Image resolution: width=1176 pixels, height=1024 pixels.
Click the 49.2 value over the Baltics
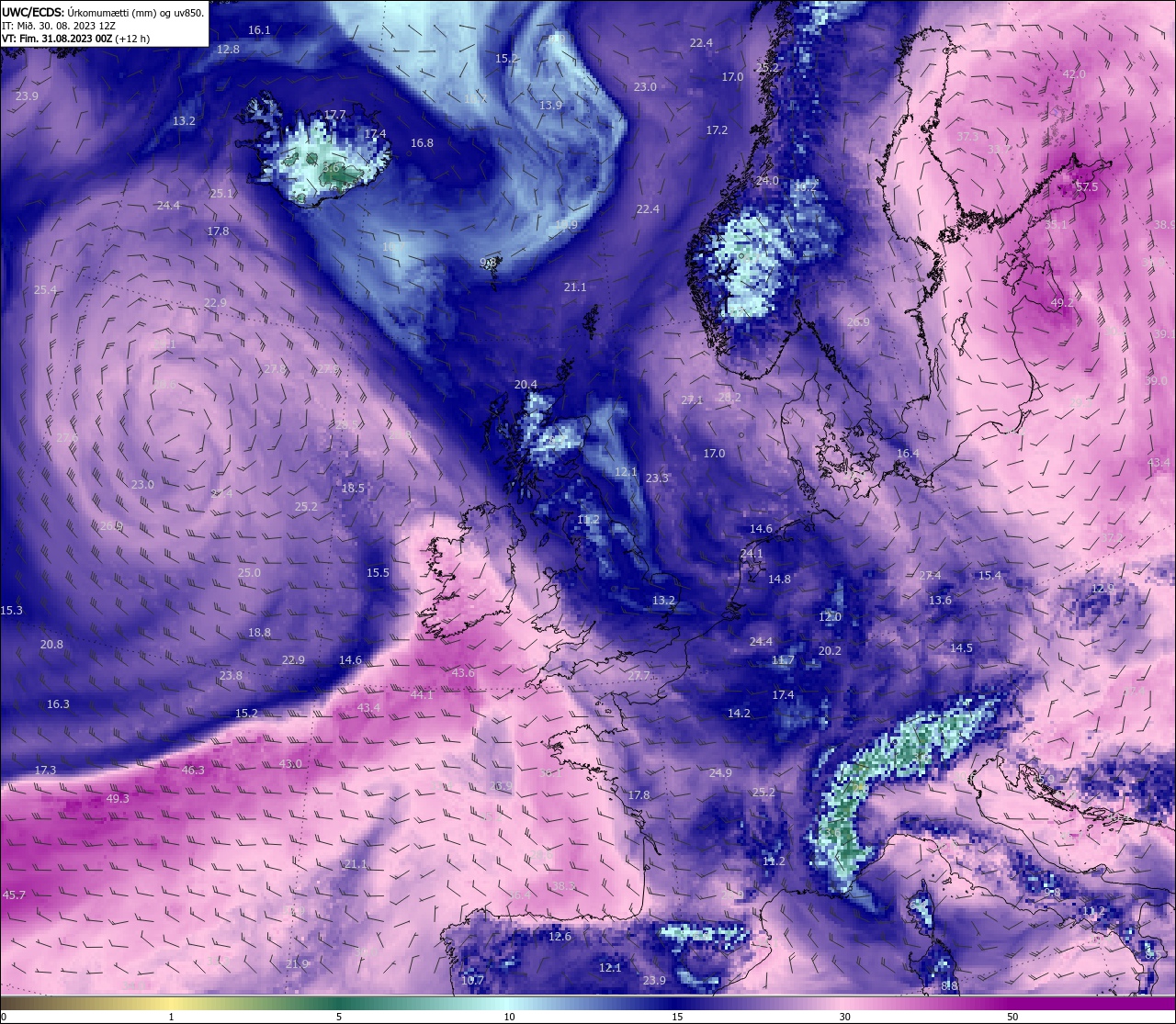coord(1062,302)
